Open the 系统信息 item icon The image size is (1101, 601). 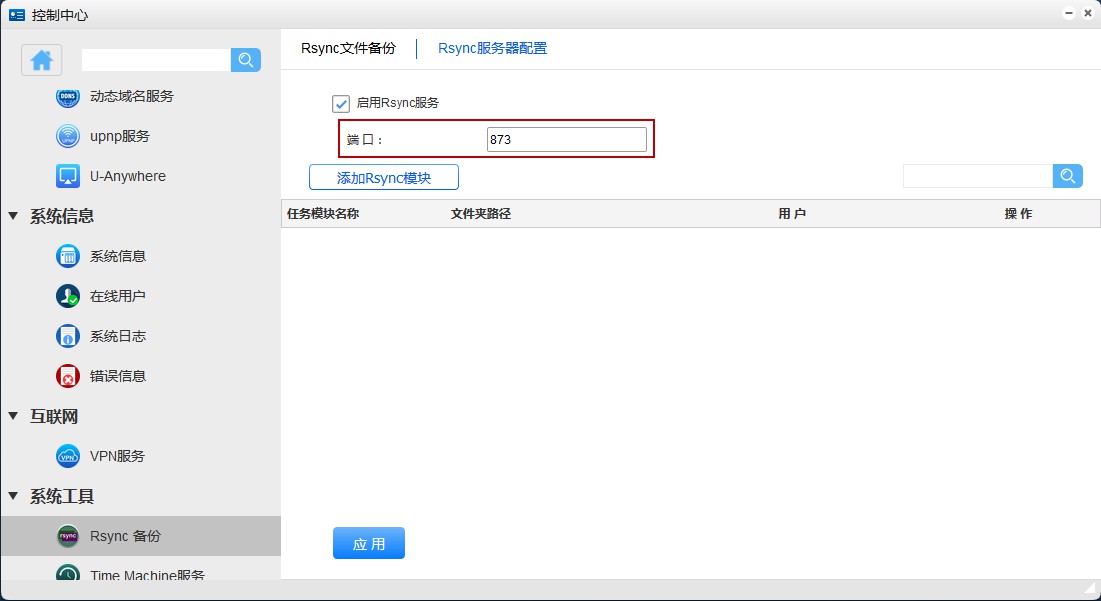pyautogui.click(x=68, y=257)
